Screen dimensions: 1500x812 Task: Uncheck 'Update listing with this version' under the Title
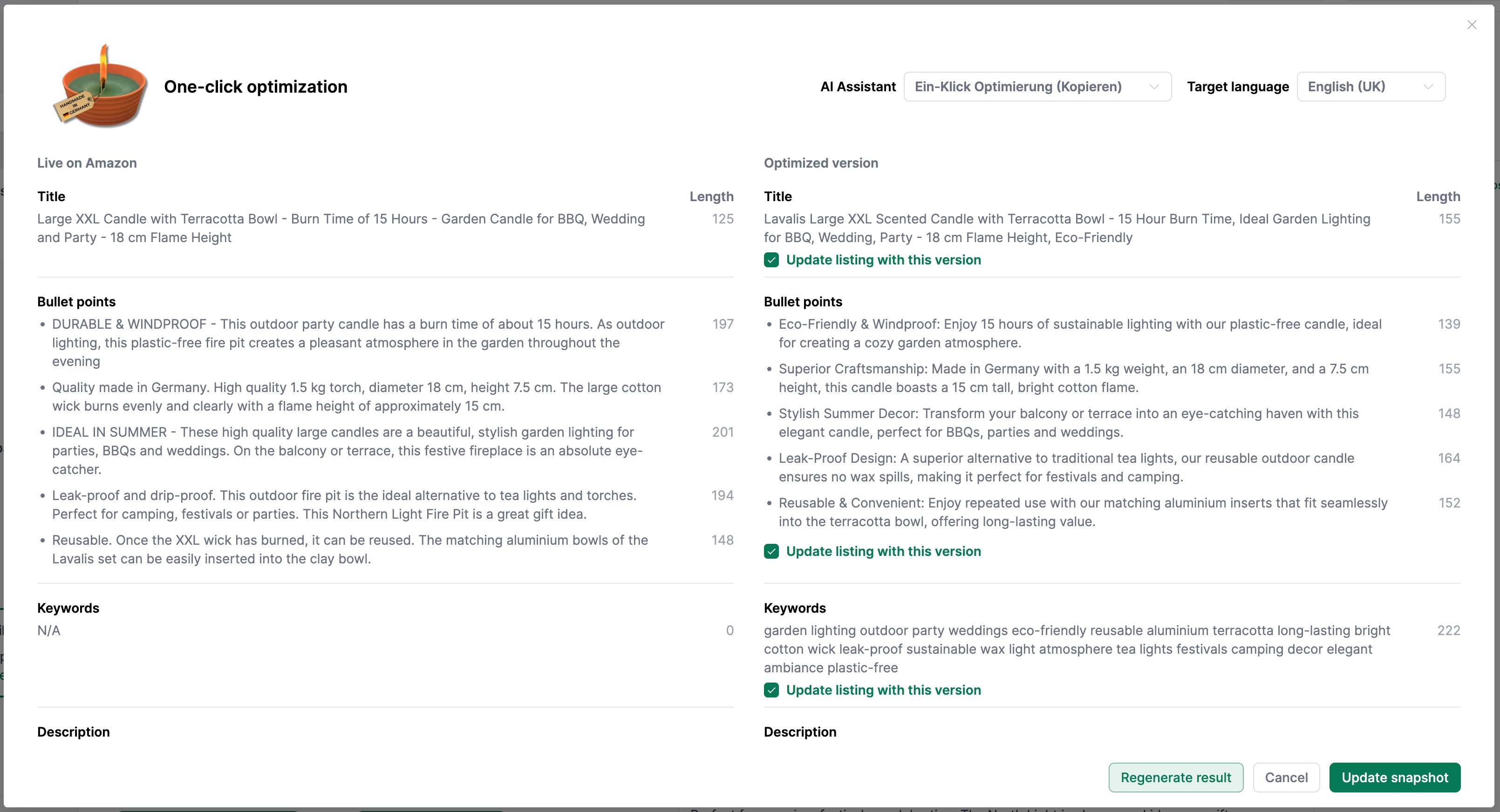(x=771, y=260)
